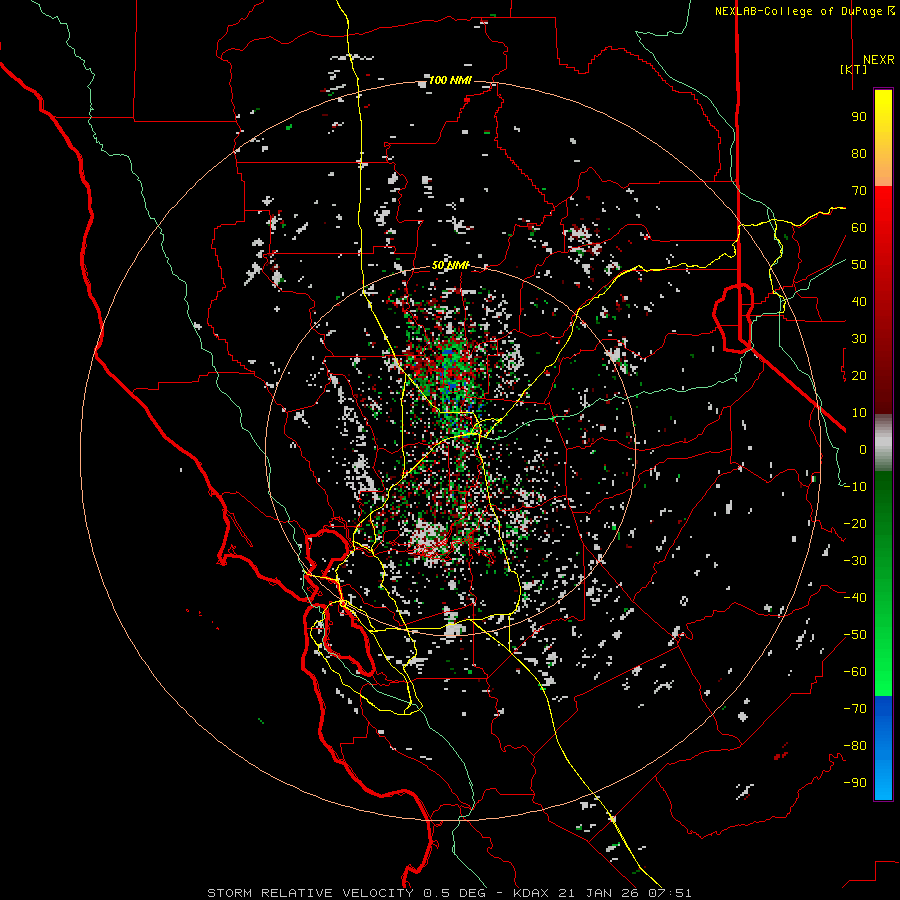Viewport: 900px width, 900px height.
Task: Click the 70 value on velocity scale
Action: (x=859, y=191)
